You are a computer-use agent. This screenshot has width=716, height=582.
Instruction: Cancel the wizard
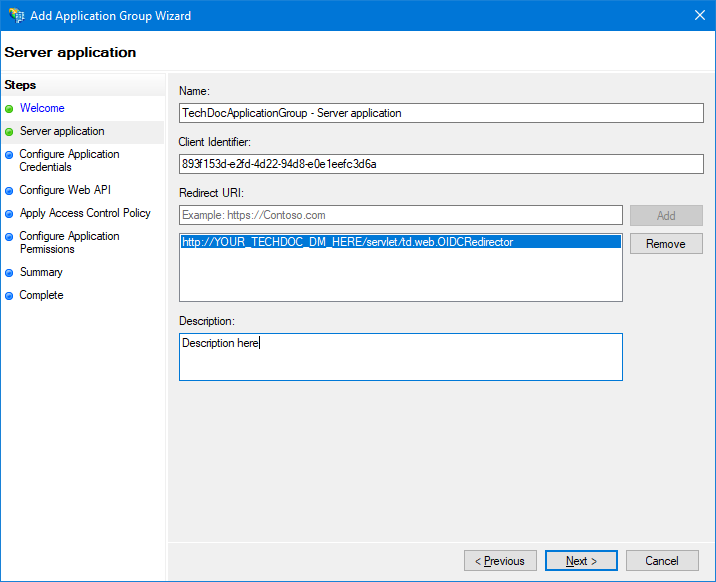point(662,561)
